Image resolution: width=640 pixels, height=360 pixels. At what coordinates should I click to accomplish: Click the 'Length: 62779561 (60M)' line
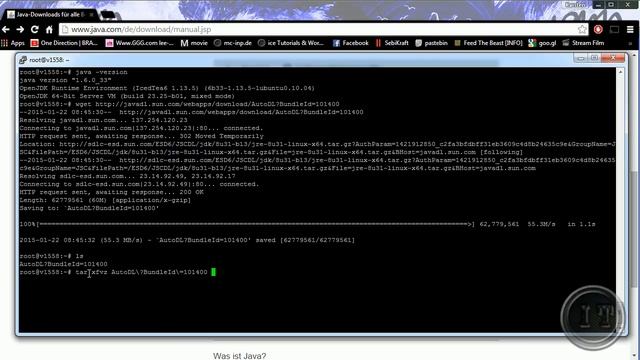pyautogui.click(x=105, y=200)
